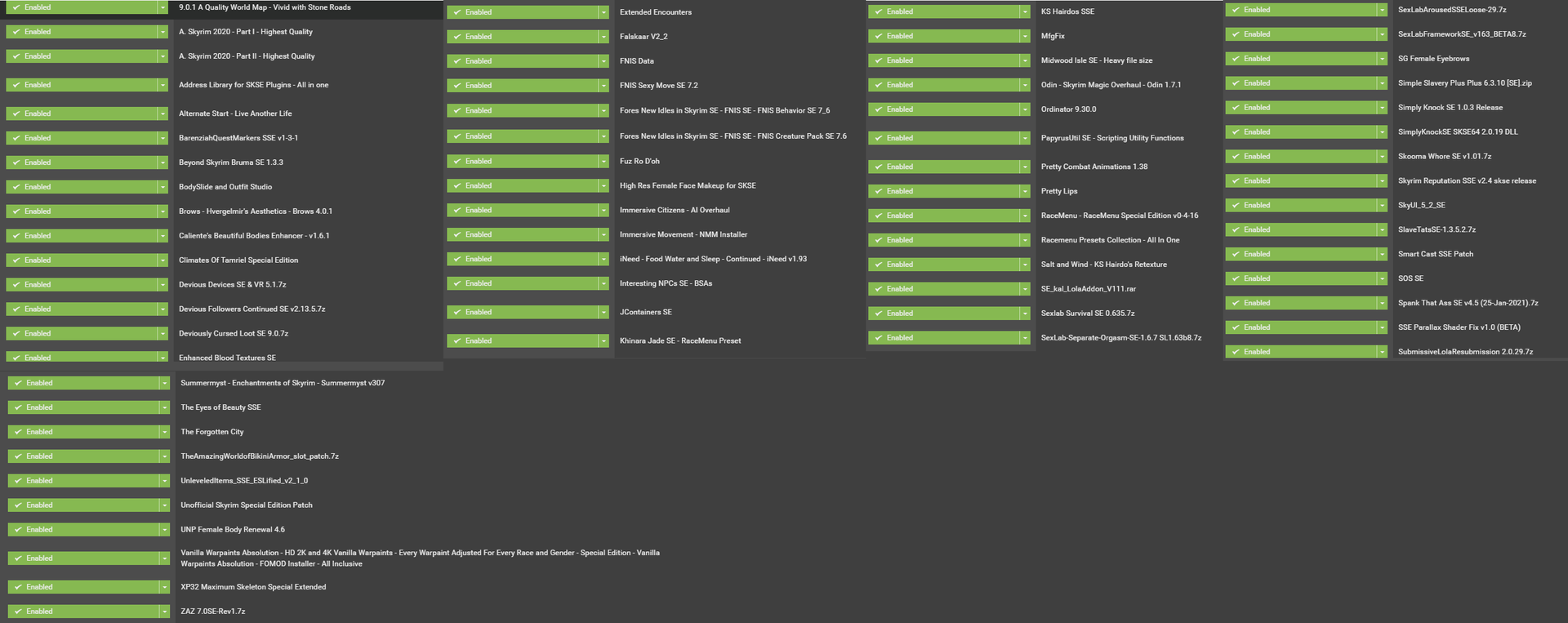
Task: Expand status dropdown arrow for Pretty Combat Animations 1.38
Action: coord(1026,167)
